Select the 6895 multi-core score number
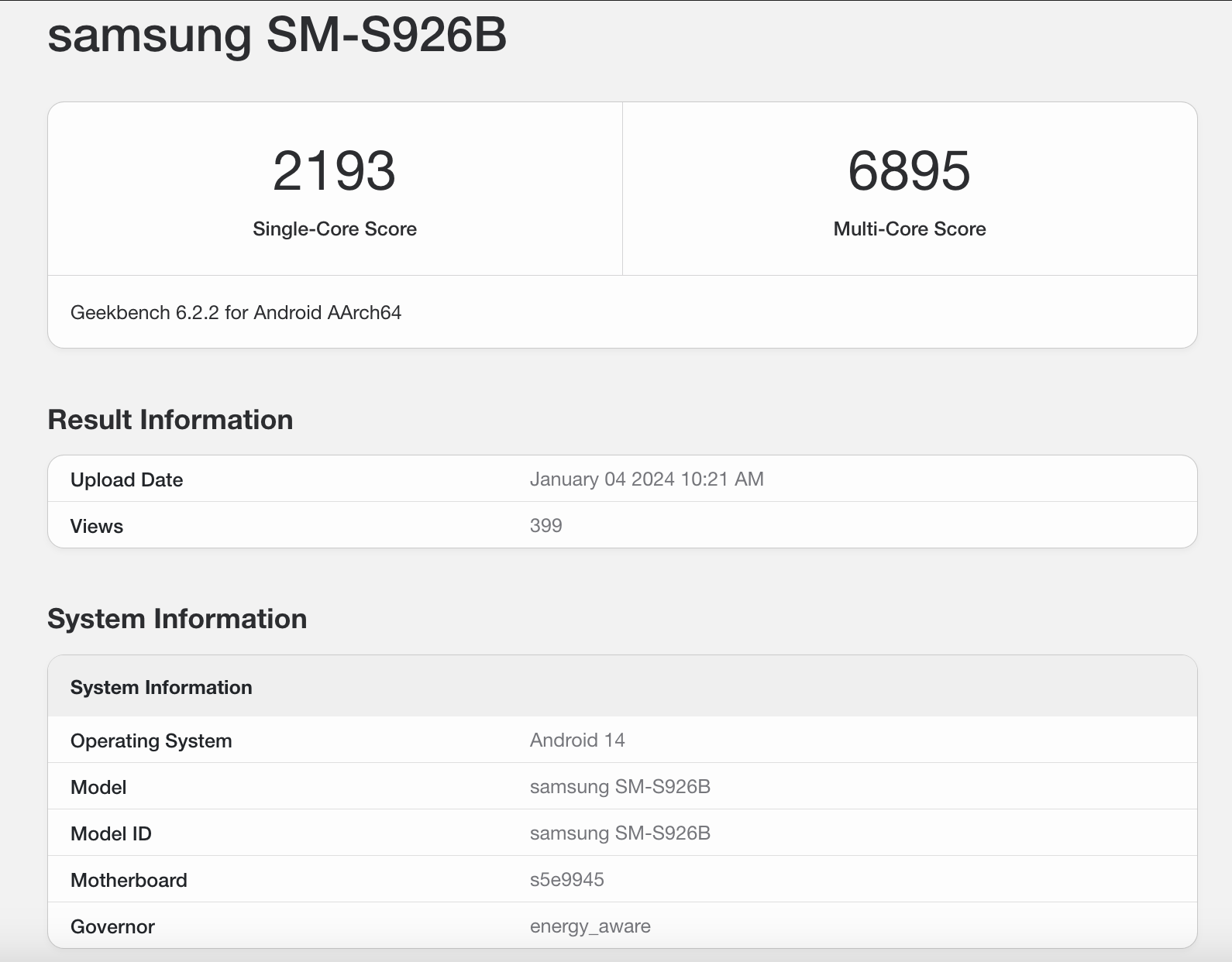Screen dimensions: 1232x962 (909, 171)
